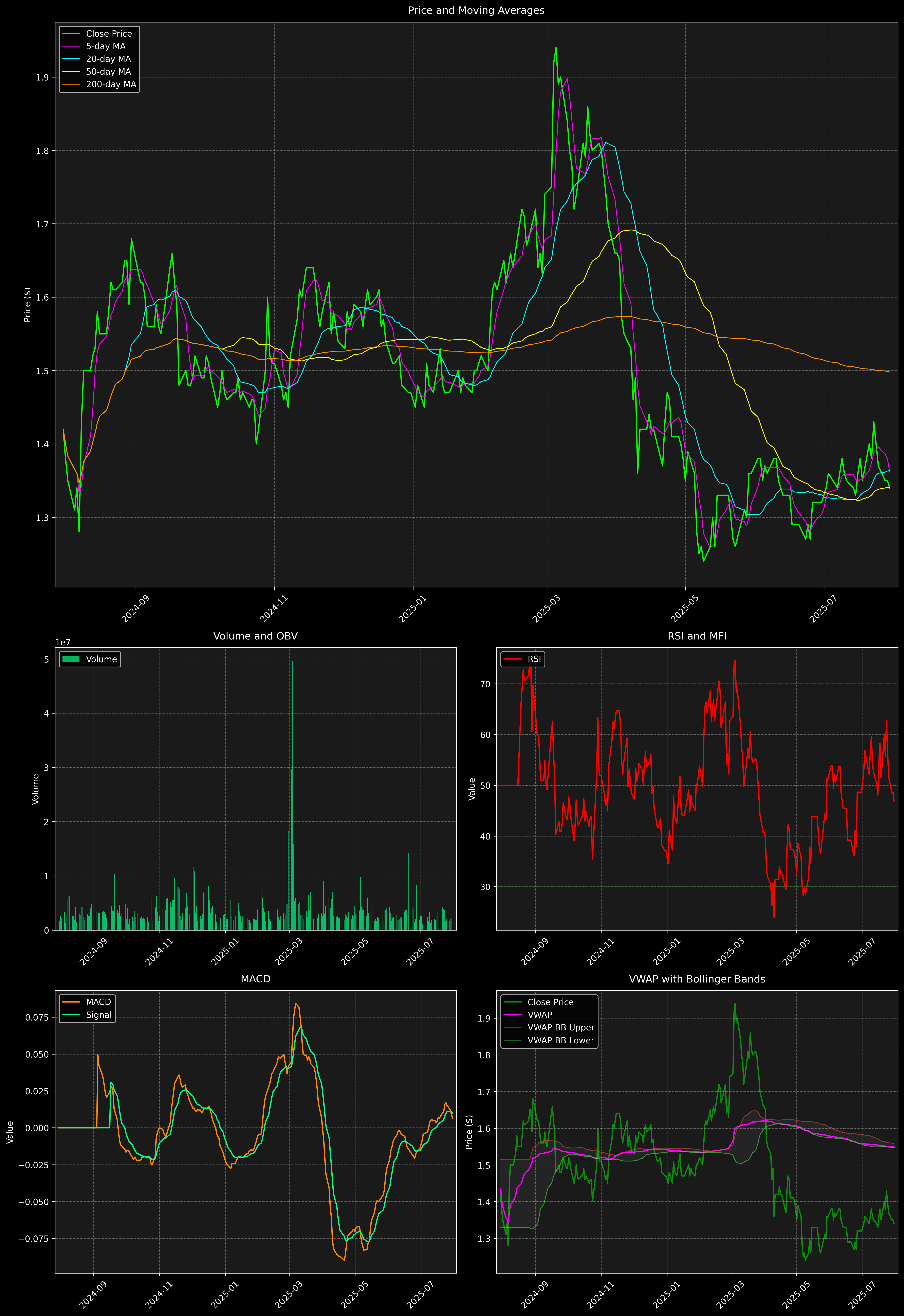Screen dimensions: 904x1316
Task: Click the 'Volume' y-axis label
Action: pos(36,789)
